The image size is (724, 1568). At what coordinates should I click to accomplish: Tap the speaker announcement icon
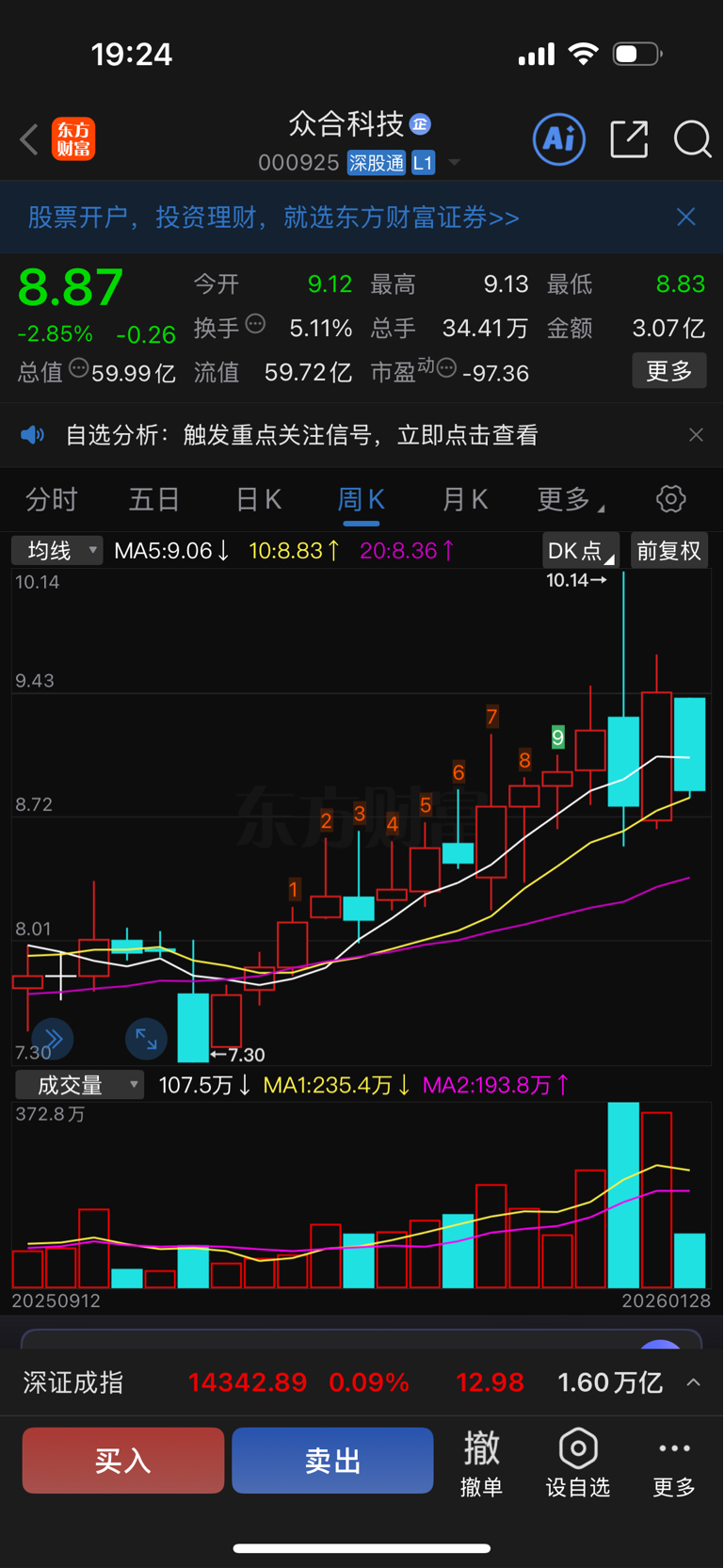tap(33, 434)
